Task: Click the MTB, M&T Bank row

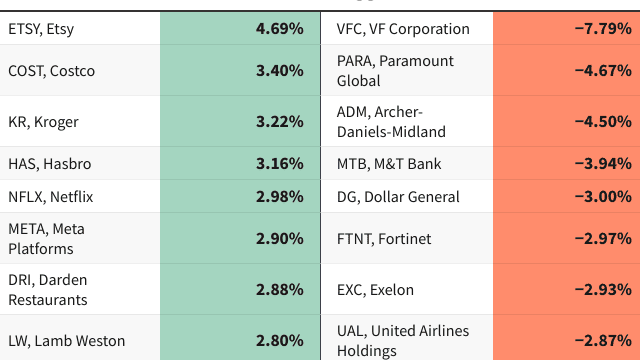Action: pos(480,163)
